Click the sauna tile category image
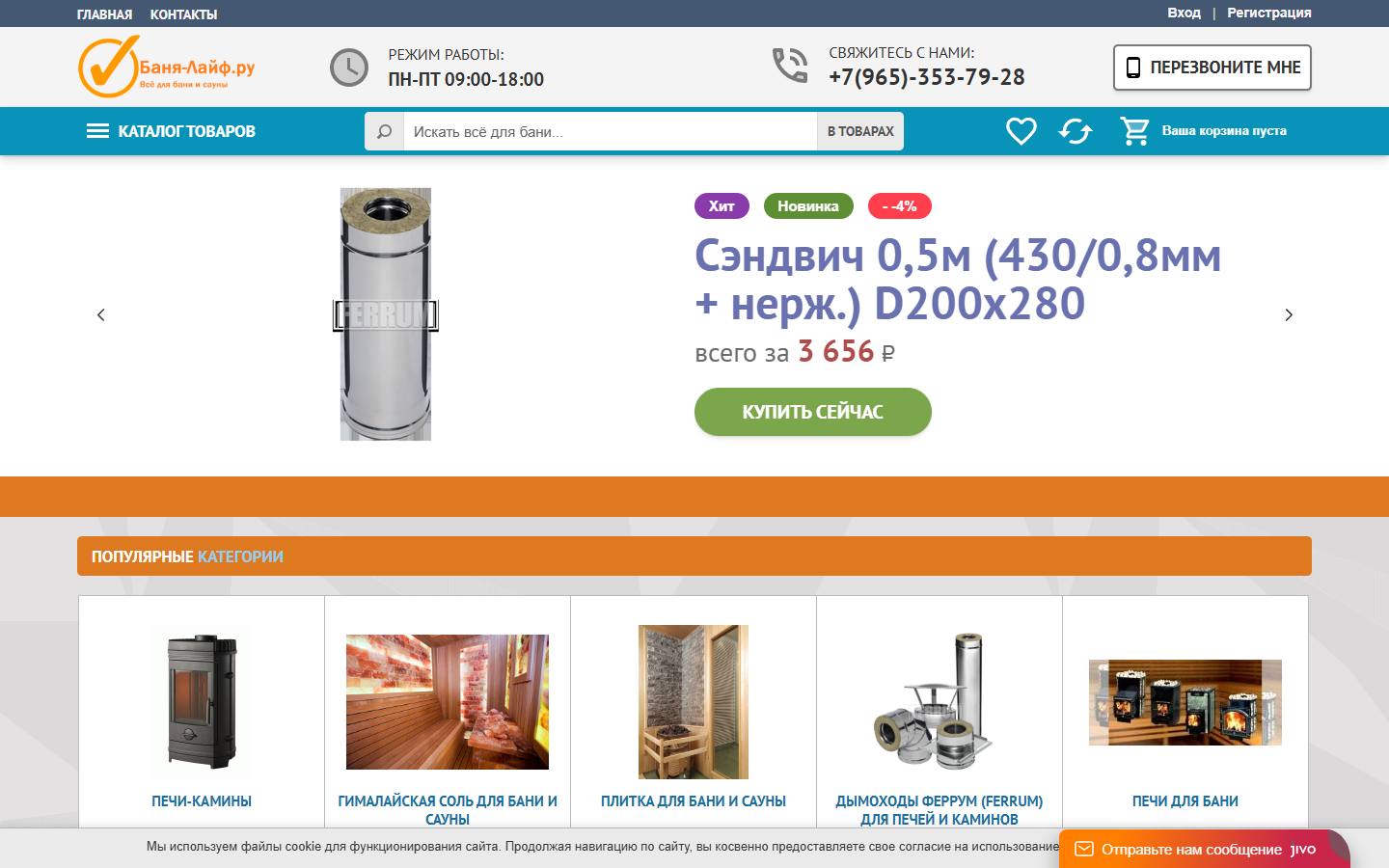 [694, 701]
